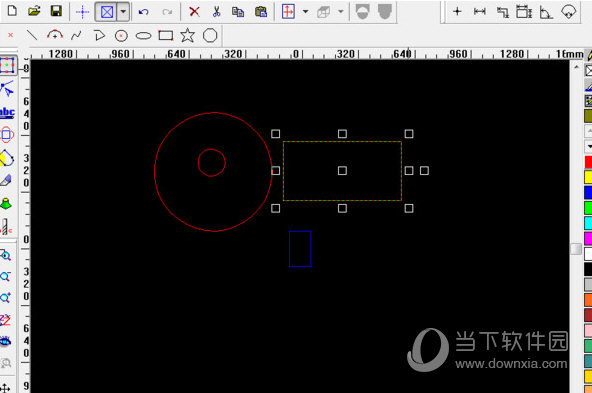Expand dropdown arrow beside boxed-X view button
The width and height of the screenshot is (592, 393).
click(123, 12)
